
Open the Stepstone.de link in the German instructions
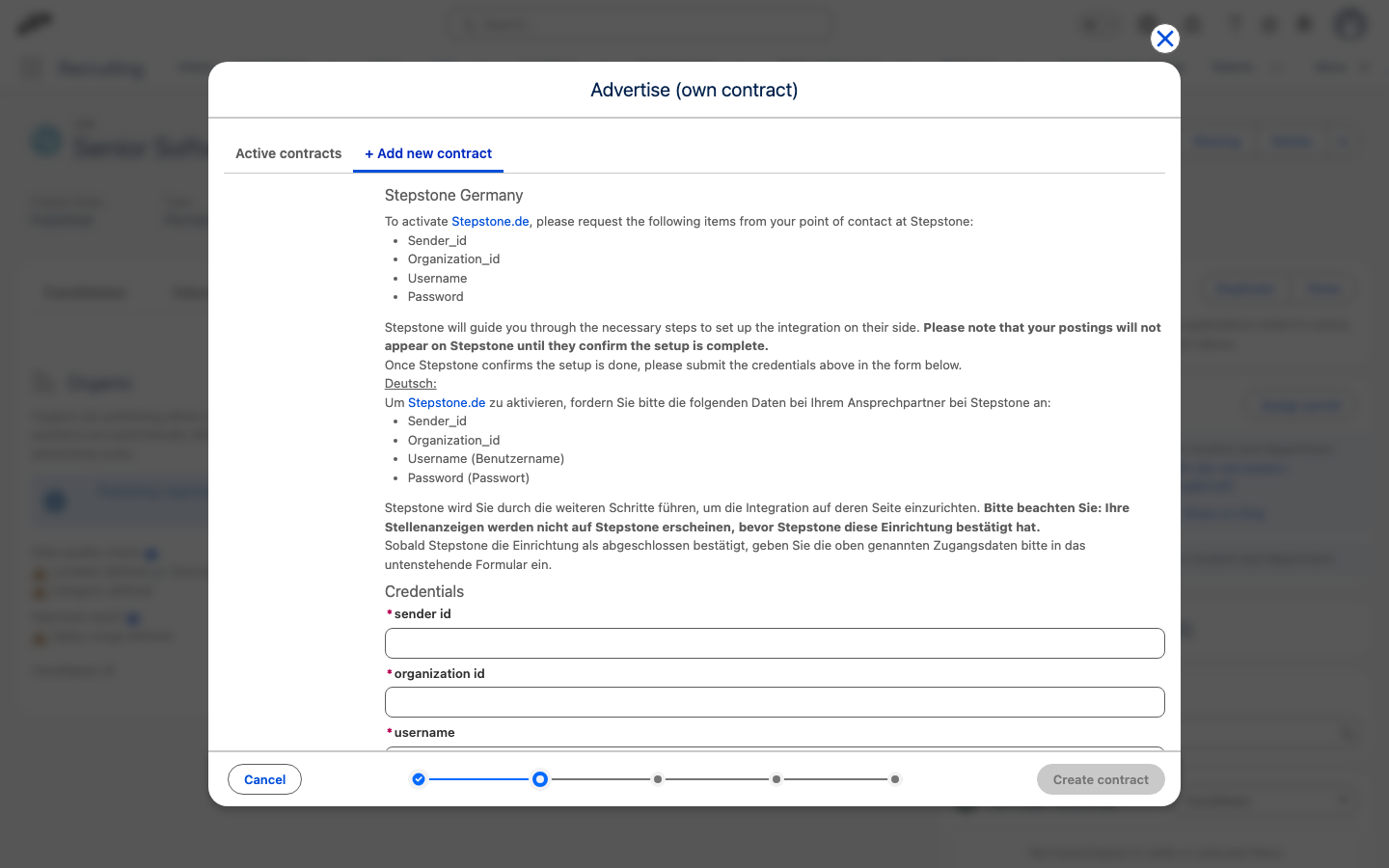(x=447, y=402)
